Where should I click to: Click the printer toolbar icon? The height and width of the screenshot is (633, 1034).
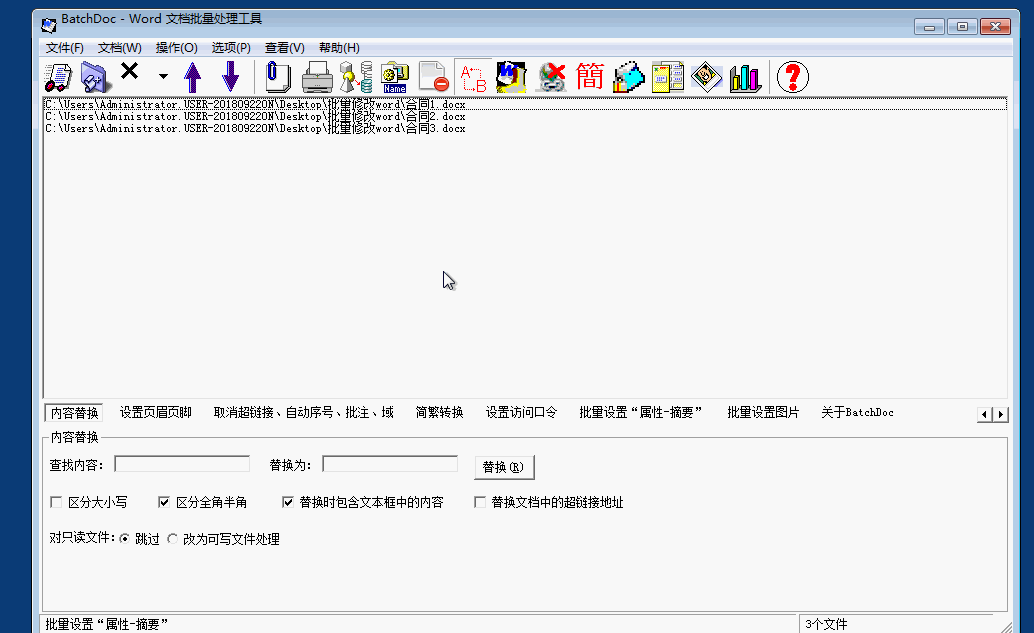317,77
